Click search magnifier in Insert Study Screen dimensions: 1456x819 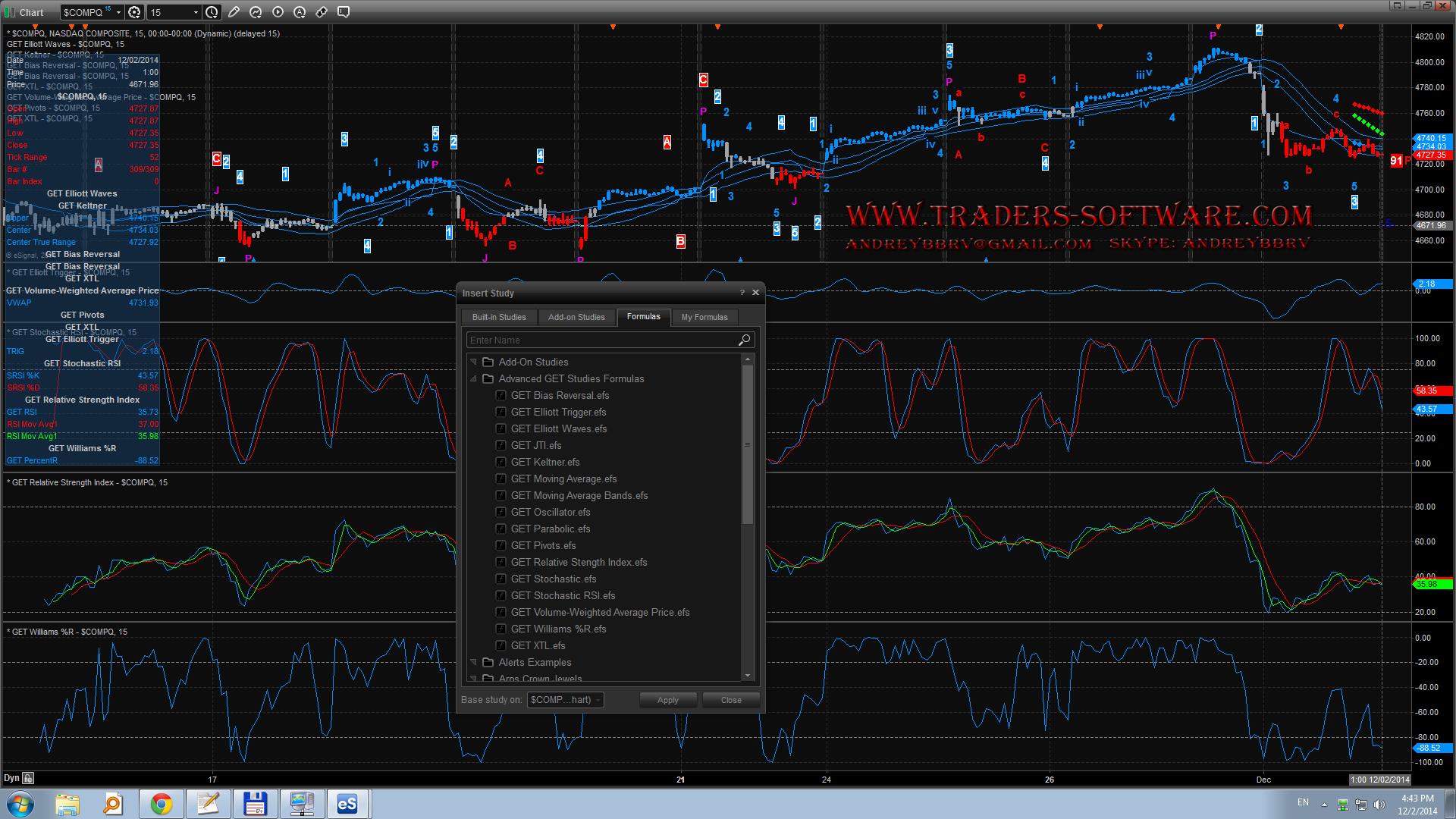[744, 340]
